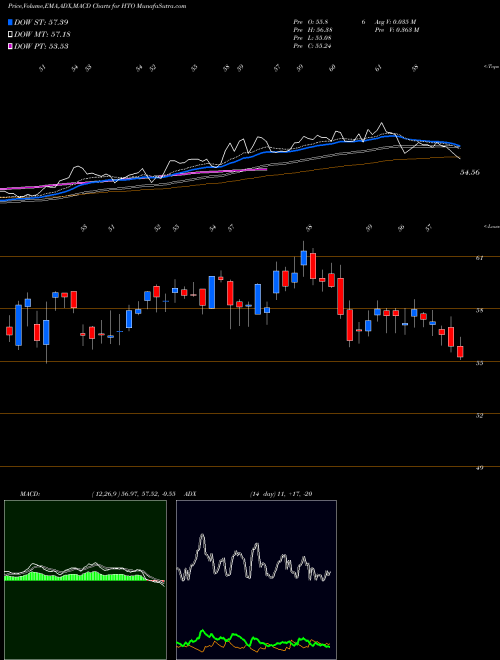Click the ADX panel label
This screenshot has height=660, width=500.
(188, 494)
